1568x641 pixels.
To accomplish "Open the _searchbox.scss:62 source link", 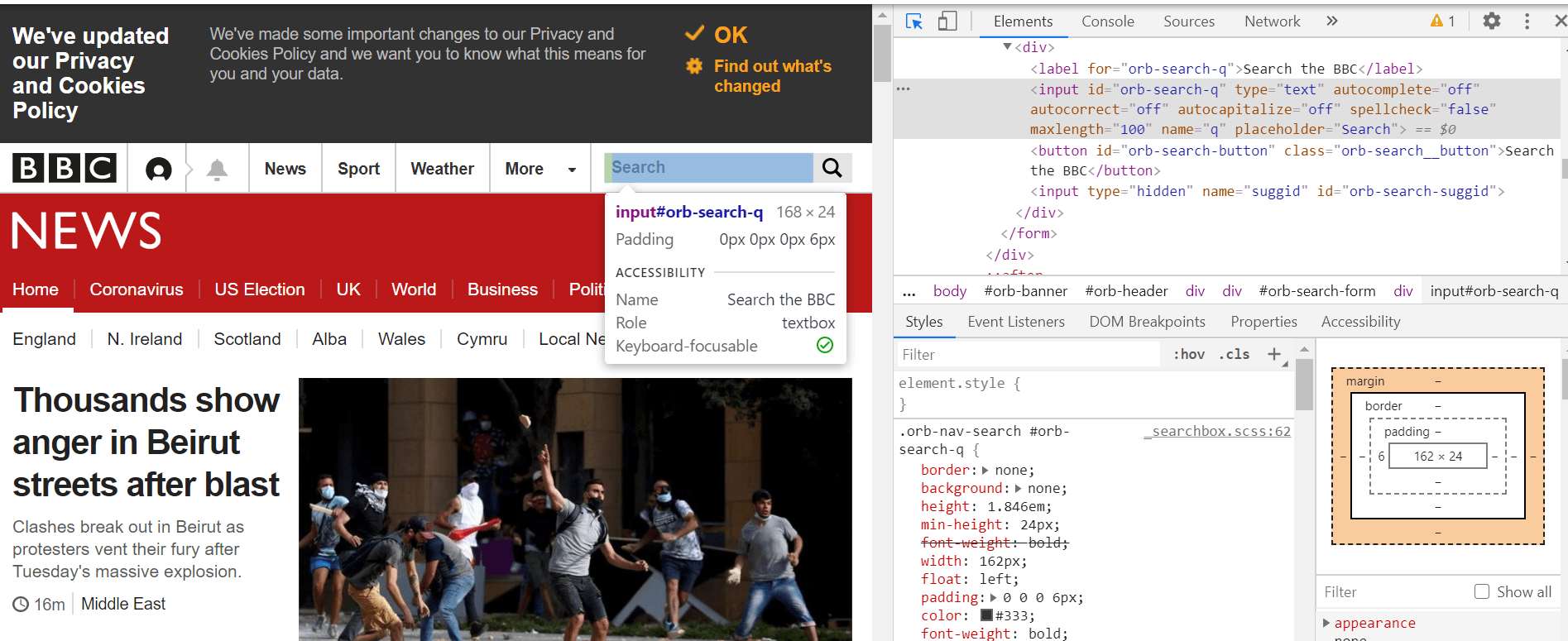I will [x=1217, y=431].
